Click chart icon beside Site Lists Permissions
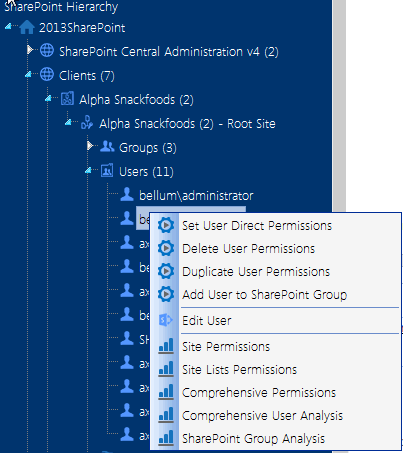The image size is (403, 453). click(166, 369)
